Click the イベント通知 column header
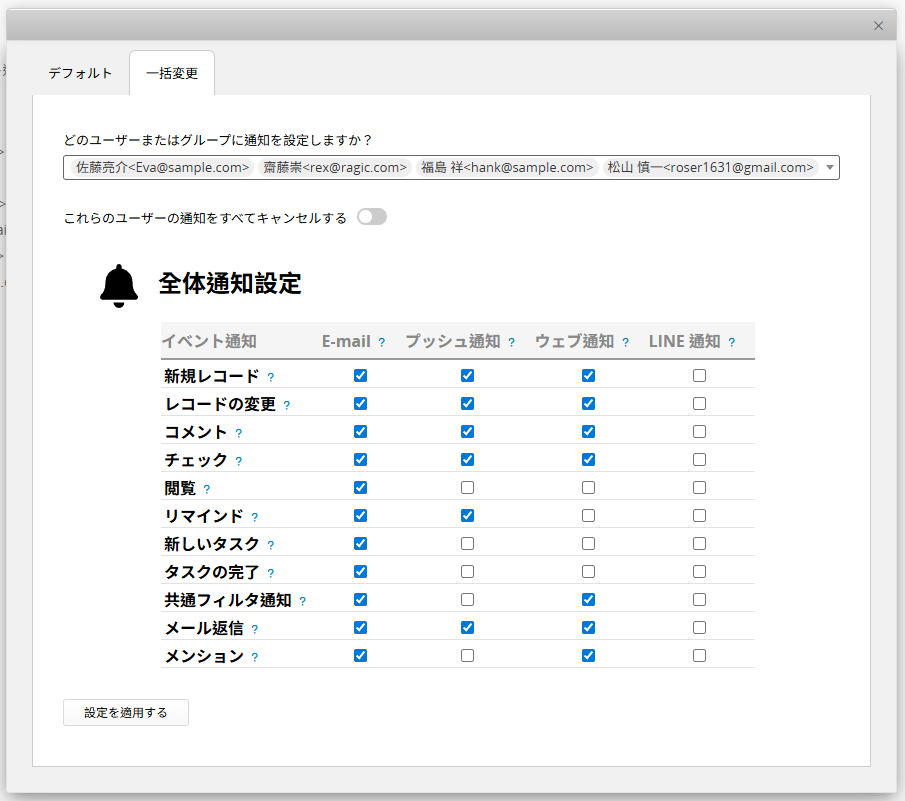The width and height of the screenshot is (905, 801). pyautogui.click(x=209, y=341)
